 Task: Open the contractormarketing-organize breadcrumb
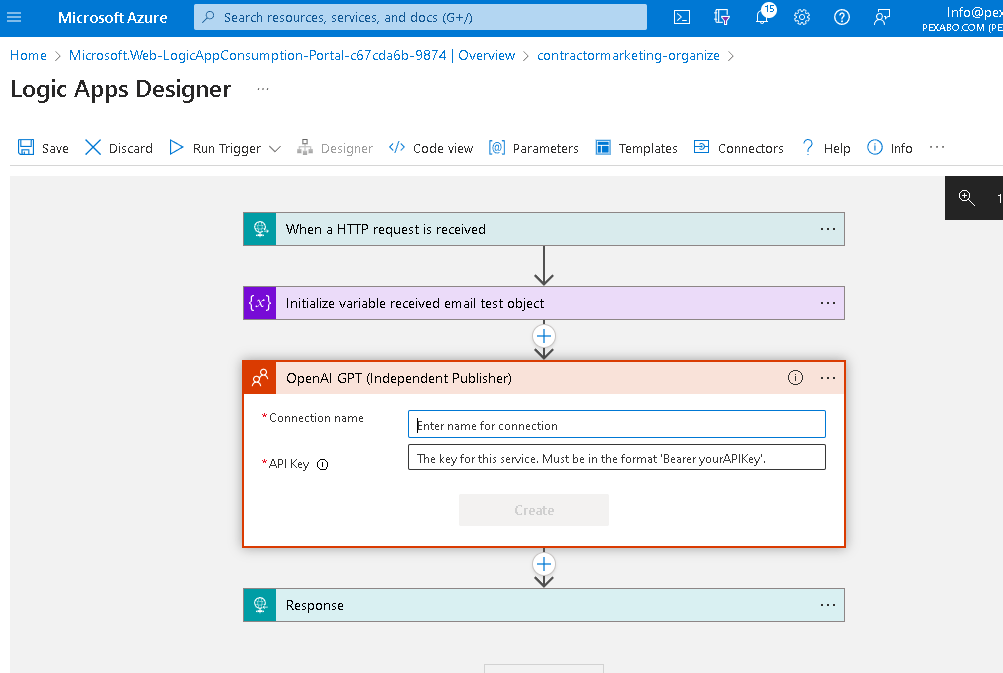[x=628, y=56]
